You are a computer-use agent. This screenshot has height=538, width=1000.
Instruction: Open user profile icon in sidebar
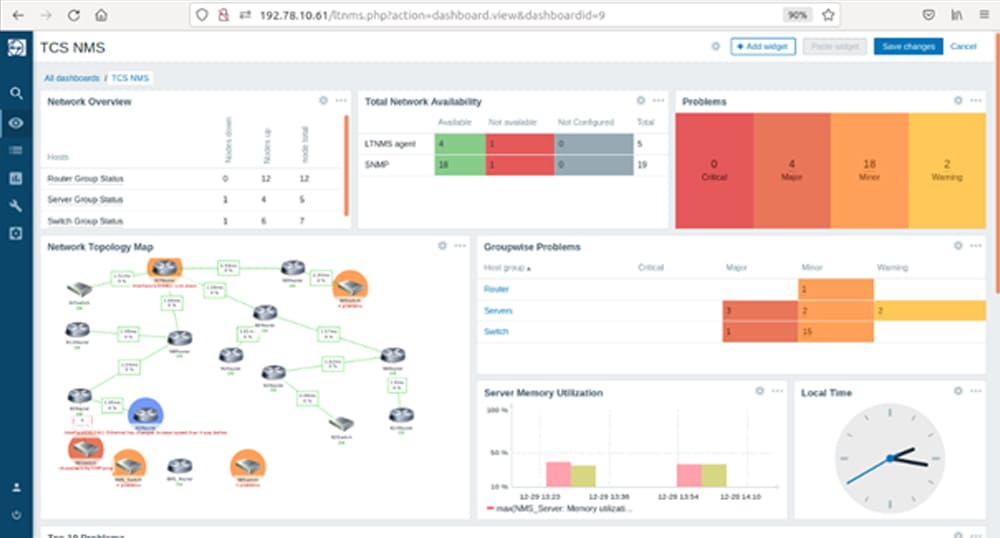tap(16, 488)
